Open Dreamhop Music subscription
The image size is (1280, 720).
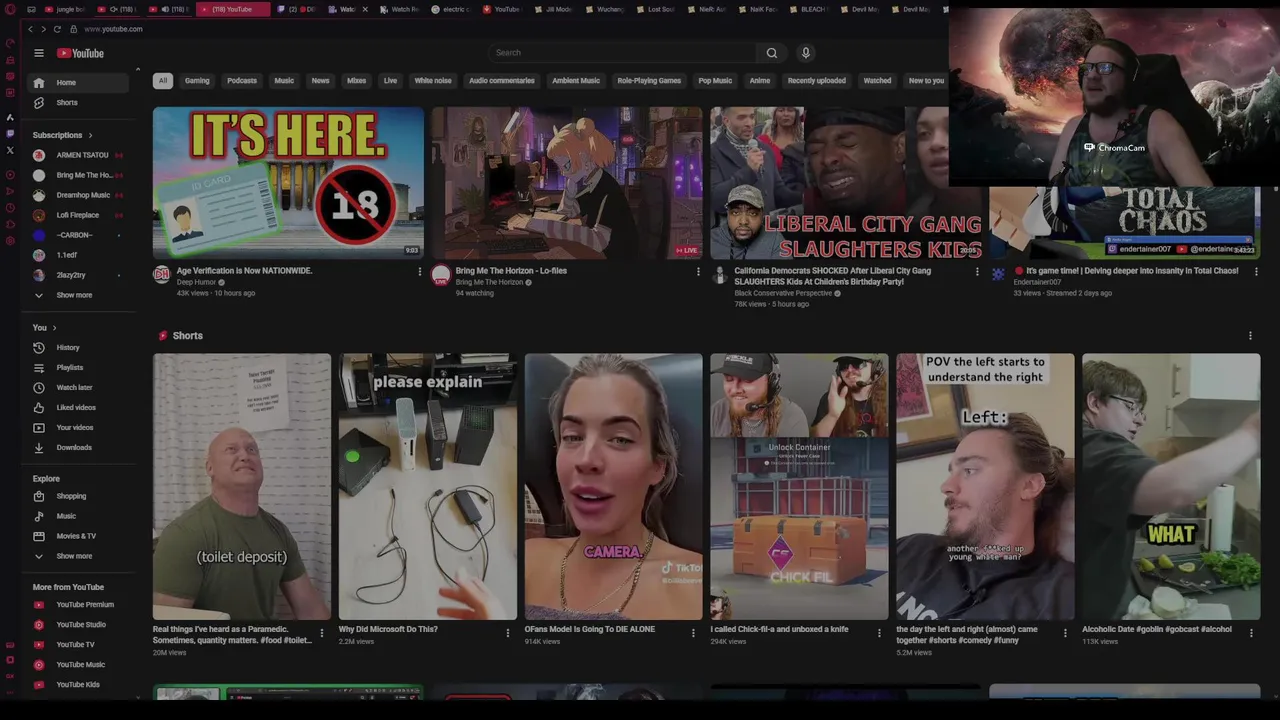coord(77,195)
